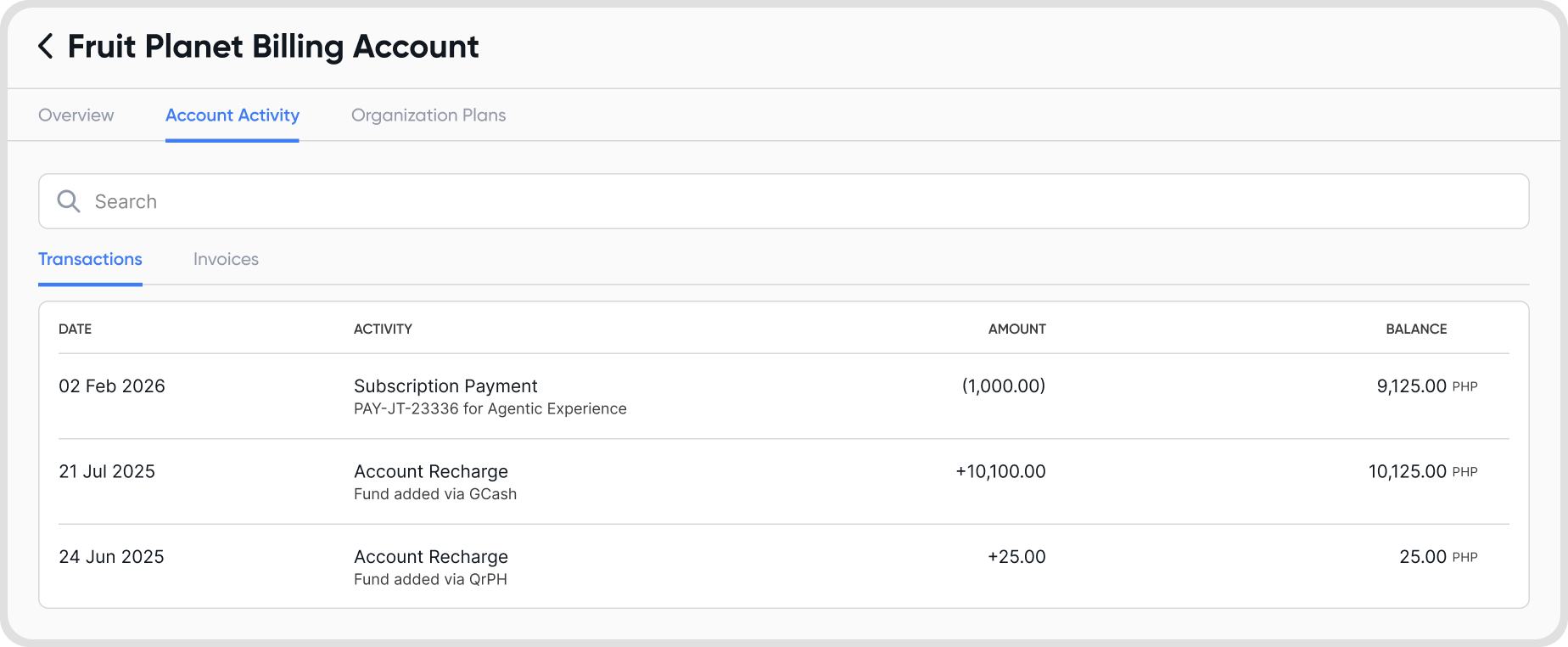Click the 02 Feb 2026 date
Image resolution: width=1568 pixels, height=647 pixels.
pyautogui.click(x=112, y=386)
